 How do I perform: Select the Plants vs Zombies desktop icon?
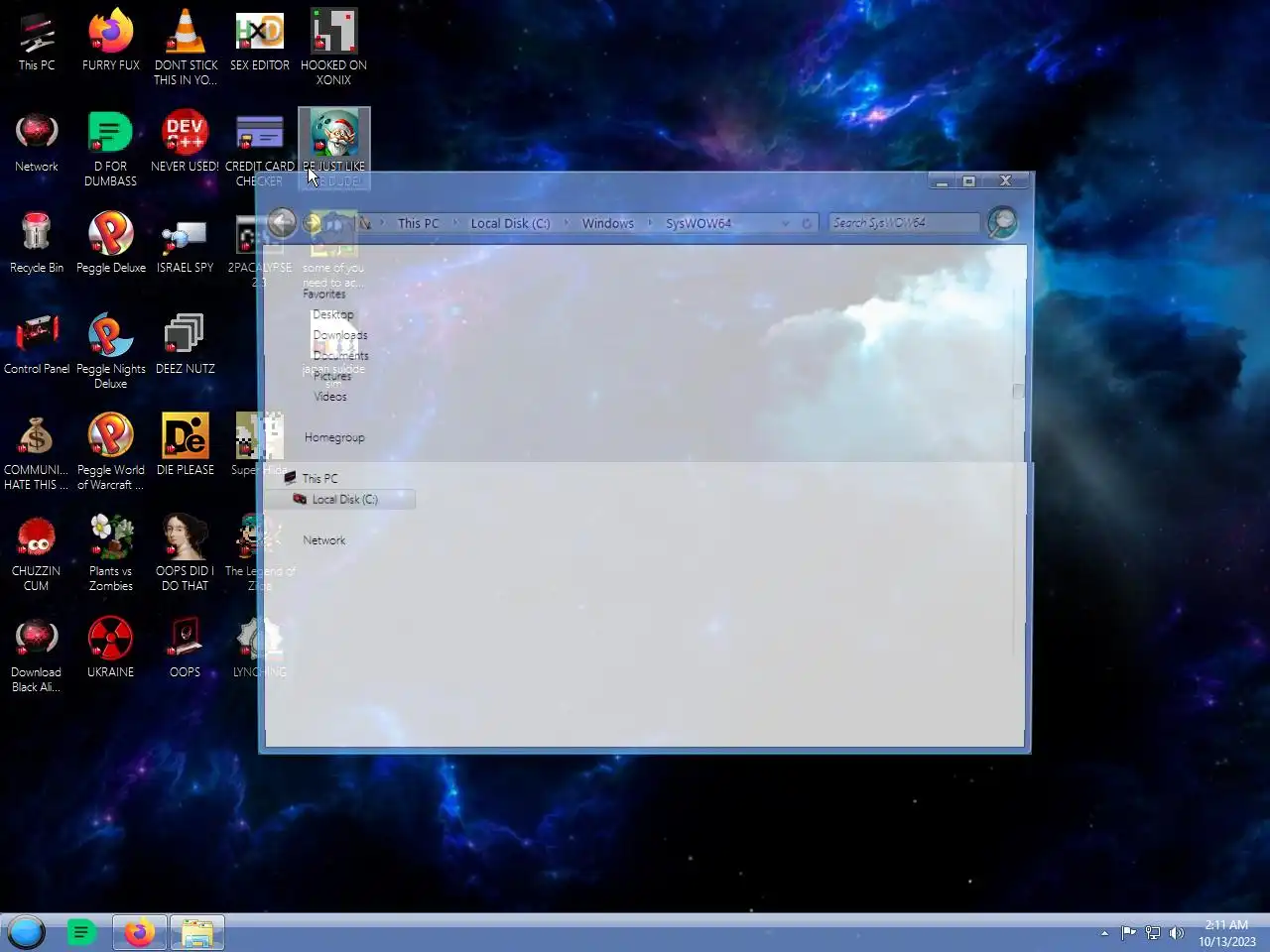111,552
